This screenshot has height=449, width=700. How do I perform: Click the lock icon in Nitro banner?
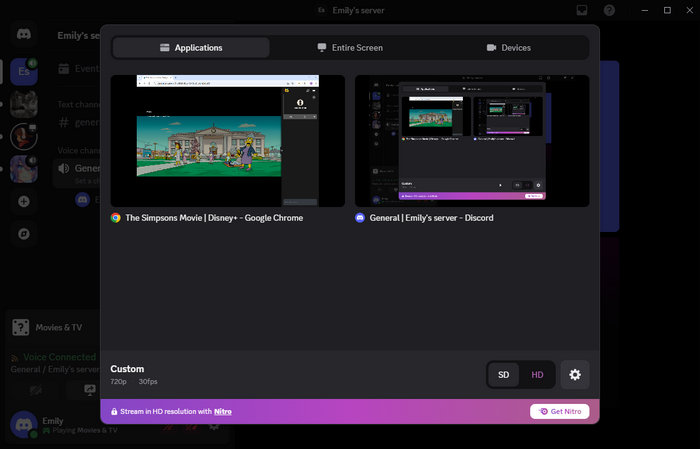[x=114, y=412]
